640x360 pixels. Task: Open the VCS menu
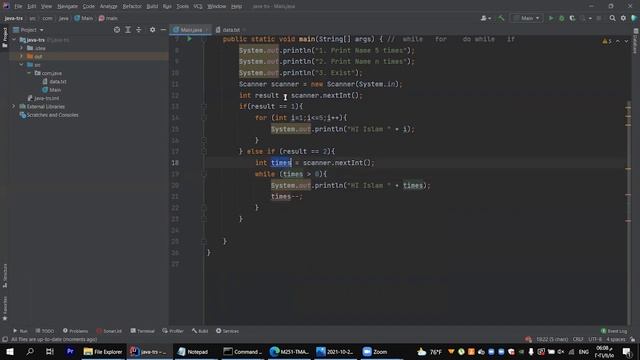[198, 7]
